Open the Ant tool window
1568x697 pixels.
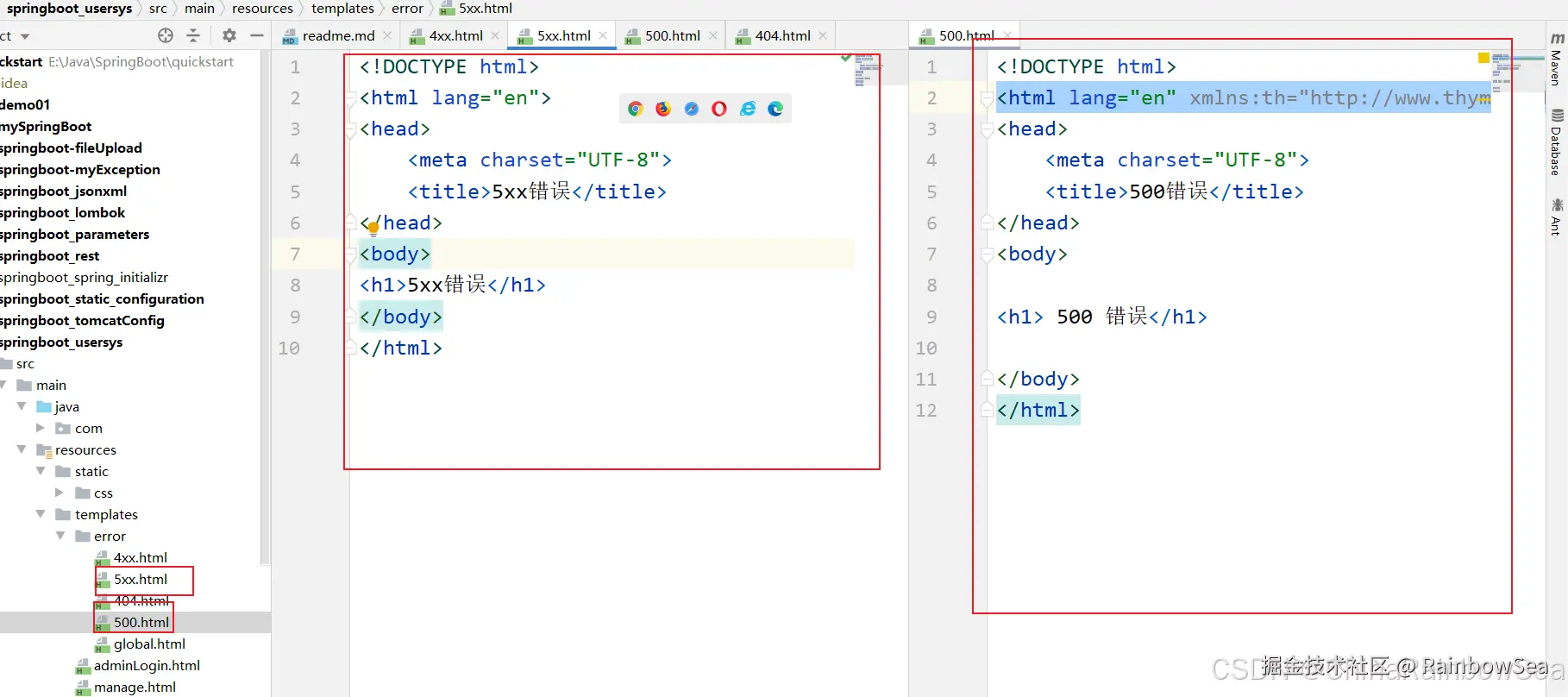(x=1556, y=217)
